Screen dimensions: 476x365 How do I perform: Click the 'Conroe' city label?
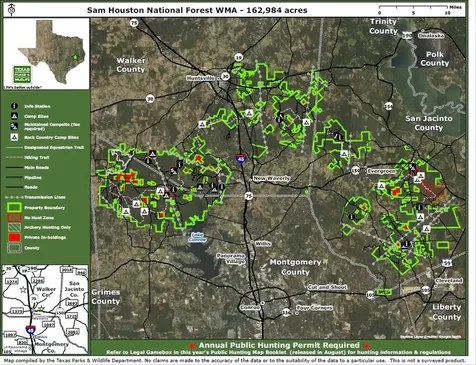click(x=250, y=307)
